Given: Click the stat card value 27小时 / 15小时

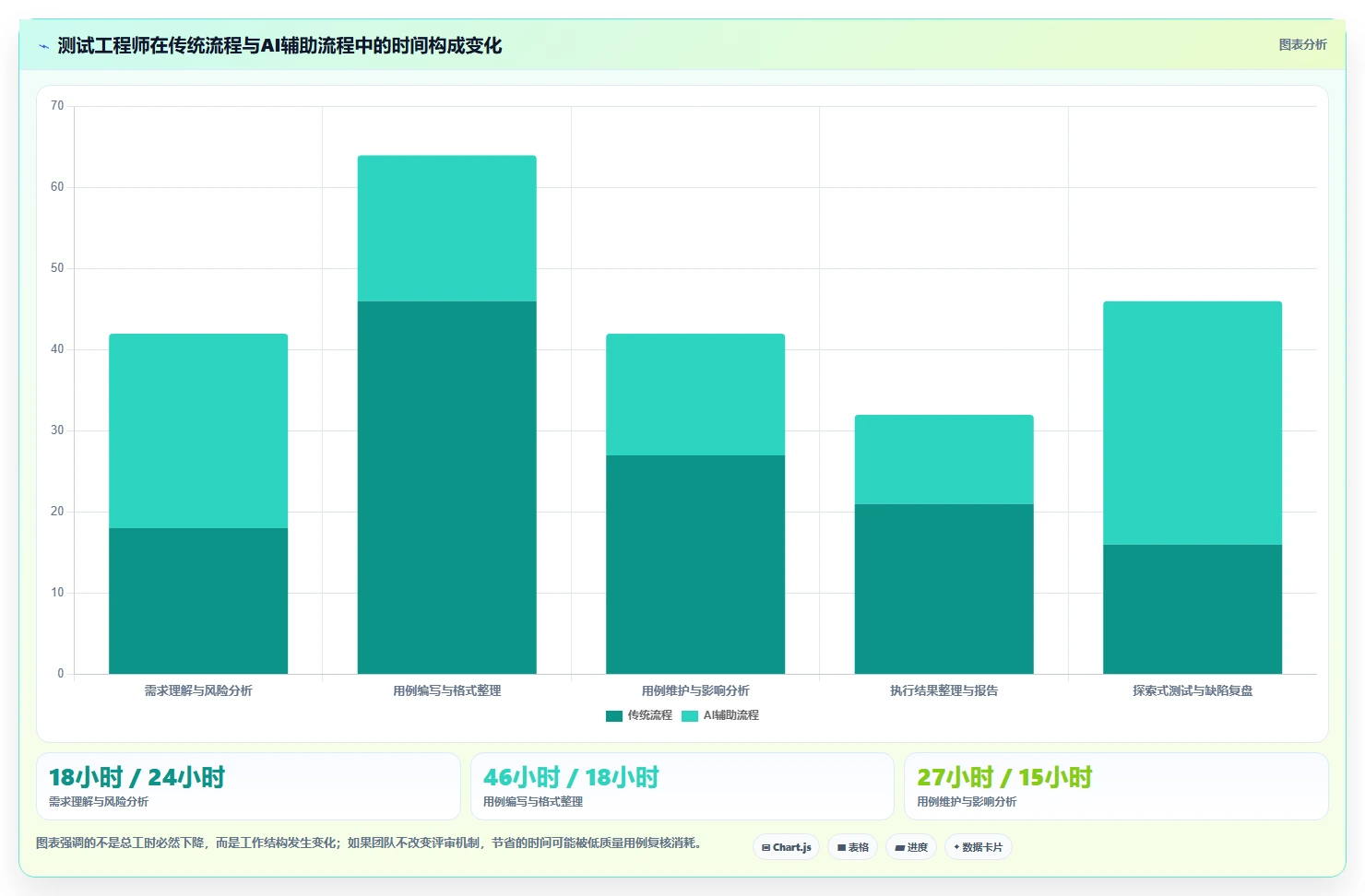Looking at the screenshot, I should (1004, 777).
